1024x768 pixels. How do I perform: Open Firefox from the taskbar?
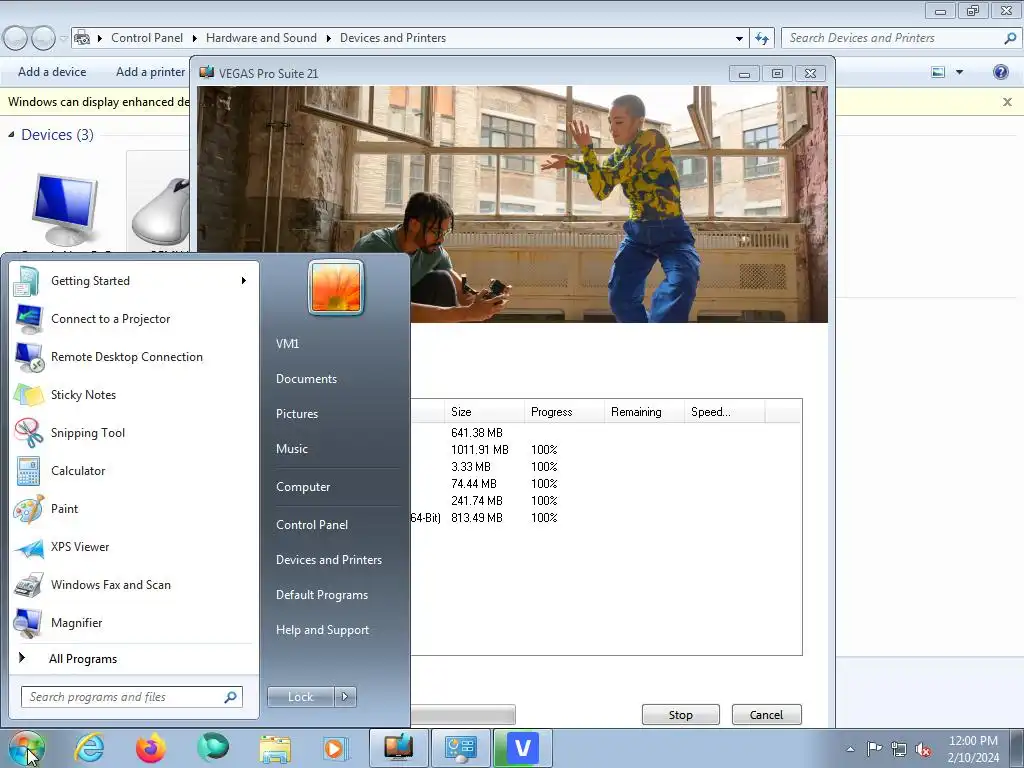point(151,748)
